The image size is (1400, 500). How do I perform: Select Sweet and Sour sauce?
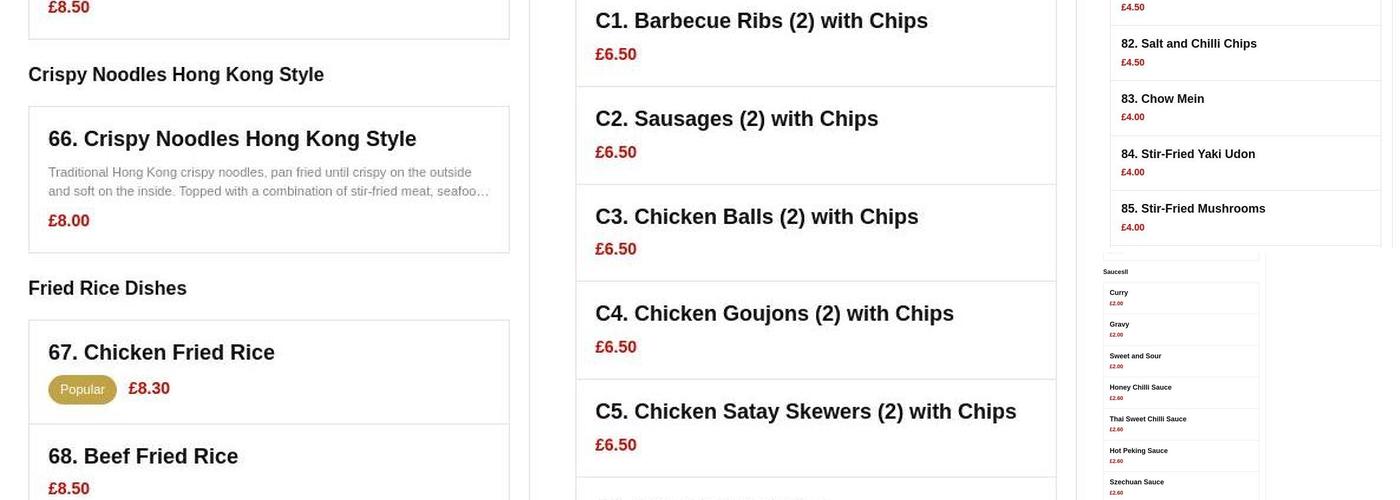pos(1135,356)
